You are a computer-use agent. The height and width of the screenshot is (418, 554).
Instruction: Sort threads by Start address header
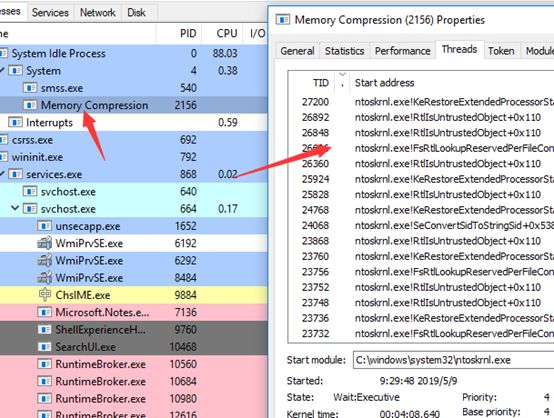(x=452, y=83)
